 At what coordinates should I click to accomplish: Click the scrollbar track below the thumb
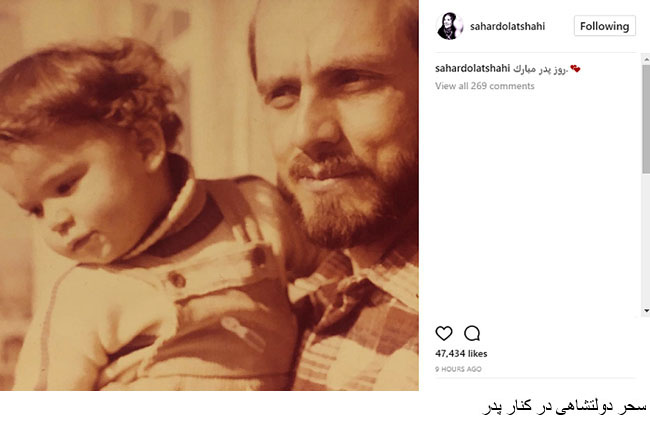(x=646, y=240)
